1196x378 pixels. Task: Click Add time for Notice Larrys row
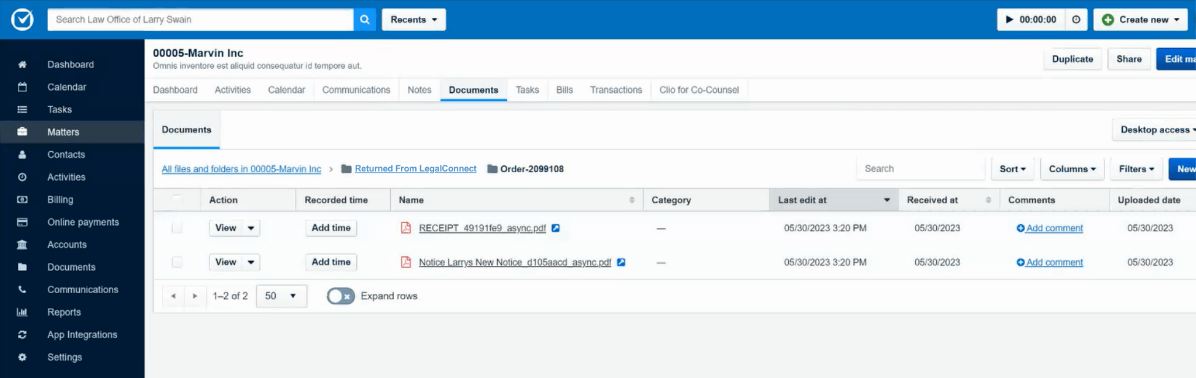[x=331, y=262]
